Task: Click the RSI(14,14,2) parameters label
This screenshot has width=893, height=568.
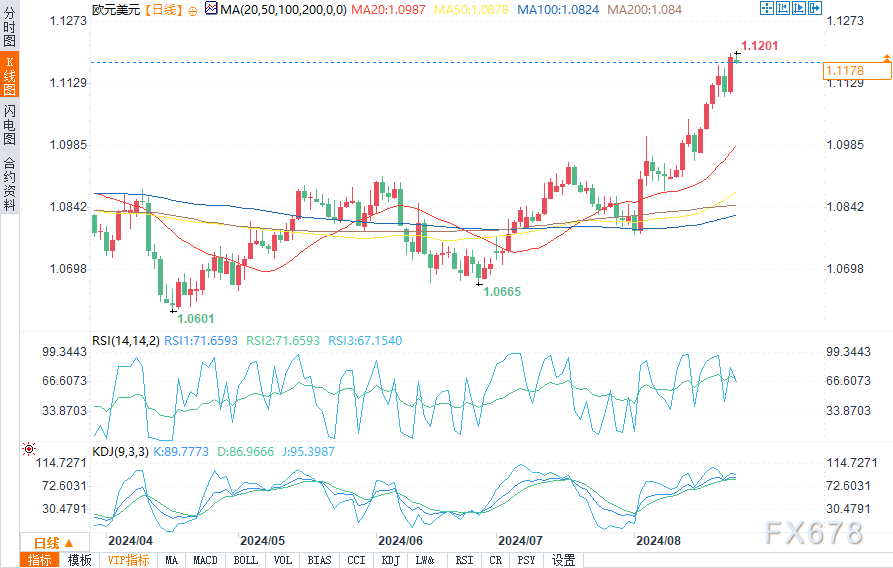Action: (x=126, y=341)
